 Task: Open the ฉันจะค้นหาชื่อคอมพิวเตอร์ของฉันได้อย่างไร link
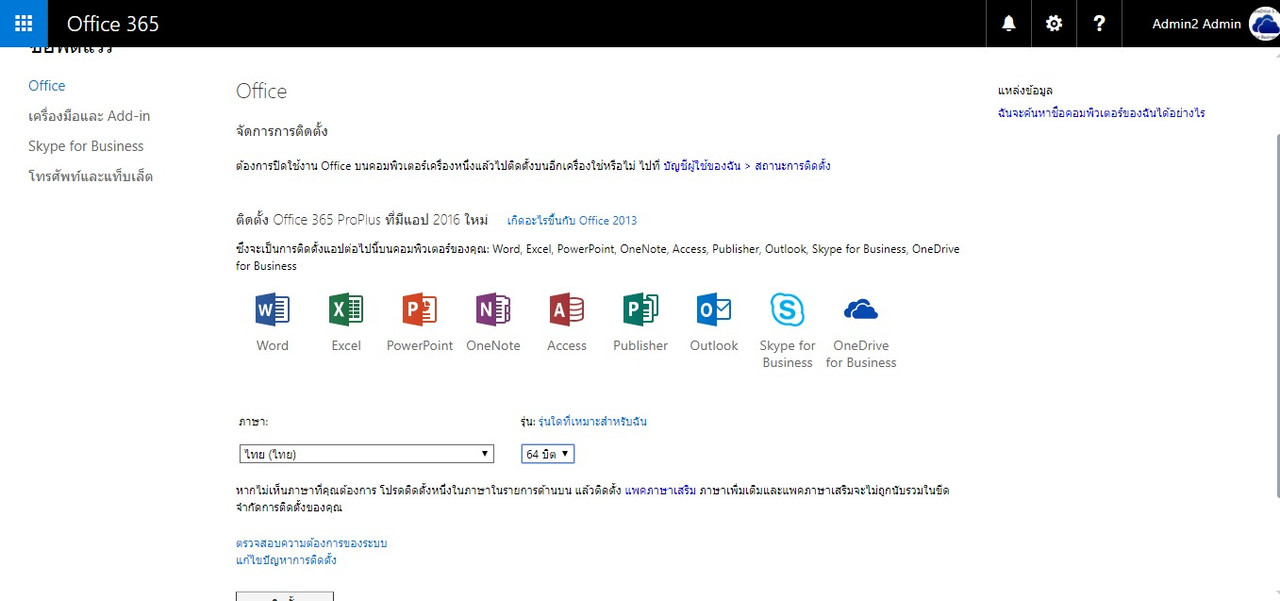coord(1101,113)
